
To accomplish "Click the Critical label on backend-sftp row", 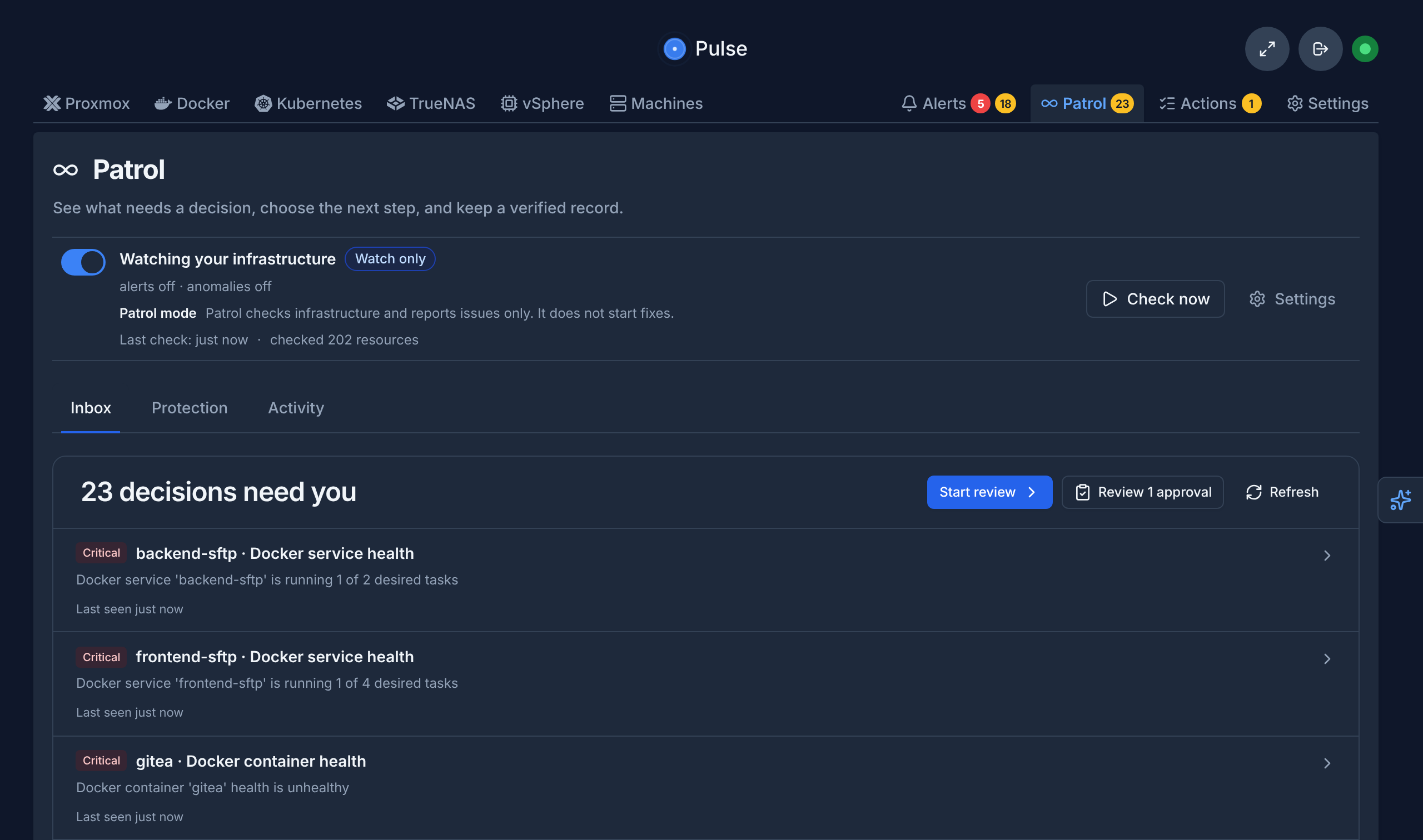I will pos(101,553).
